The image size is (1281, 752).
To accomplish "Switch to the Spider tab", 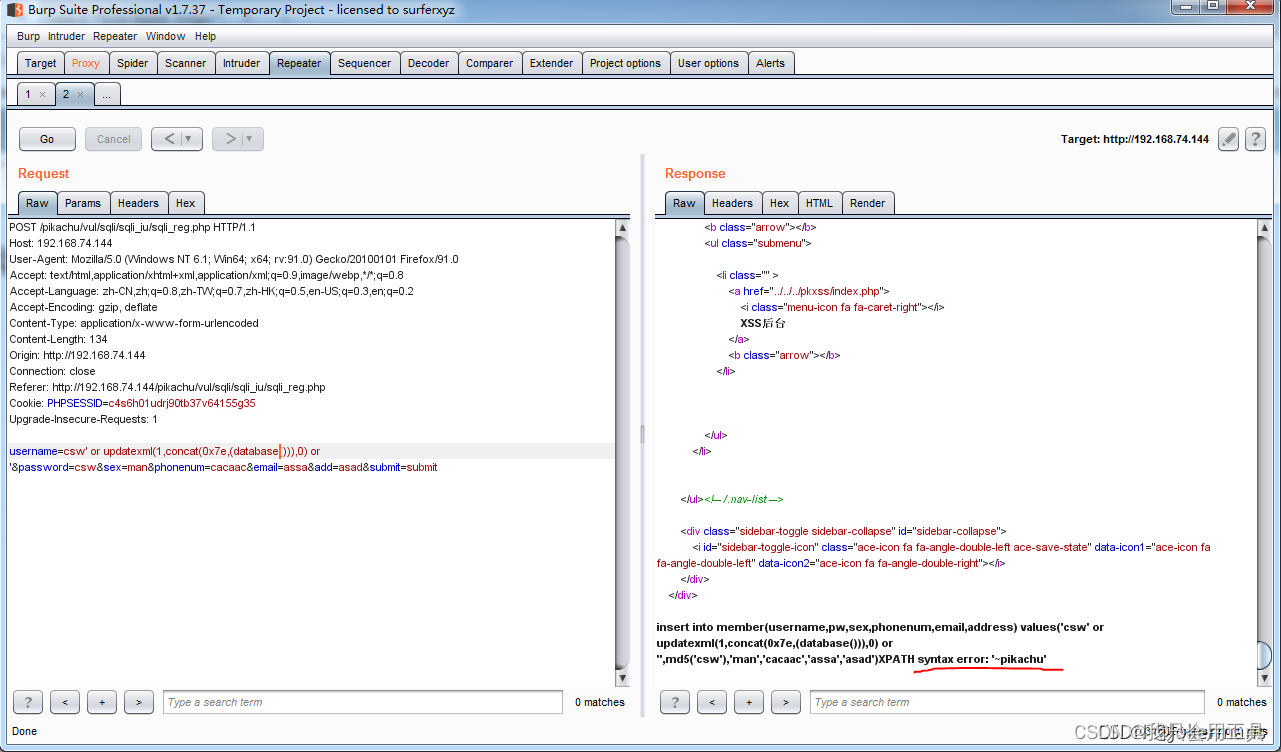I will coord(133,63).
